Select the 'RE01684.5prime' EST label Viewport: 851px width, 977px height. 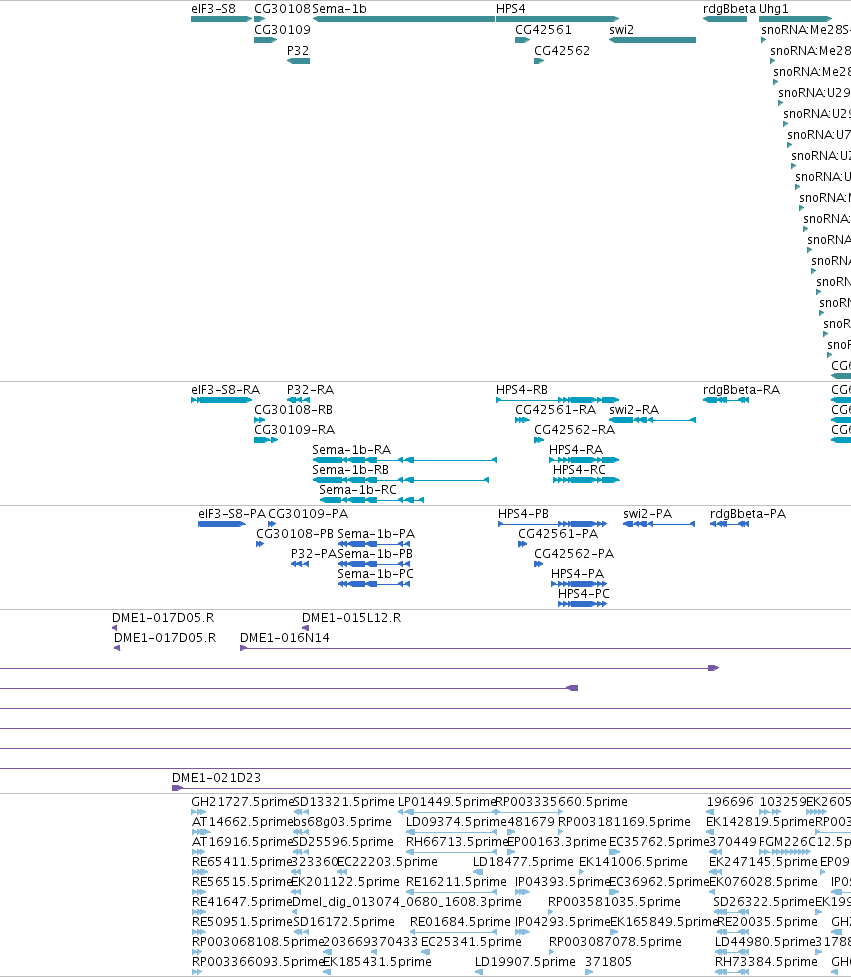point(460,921)
